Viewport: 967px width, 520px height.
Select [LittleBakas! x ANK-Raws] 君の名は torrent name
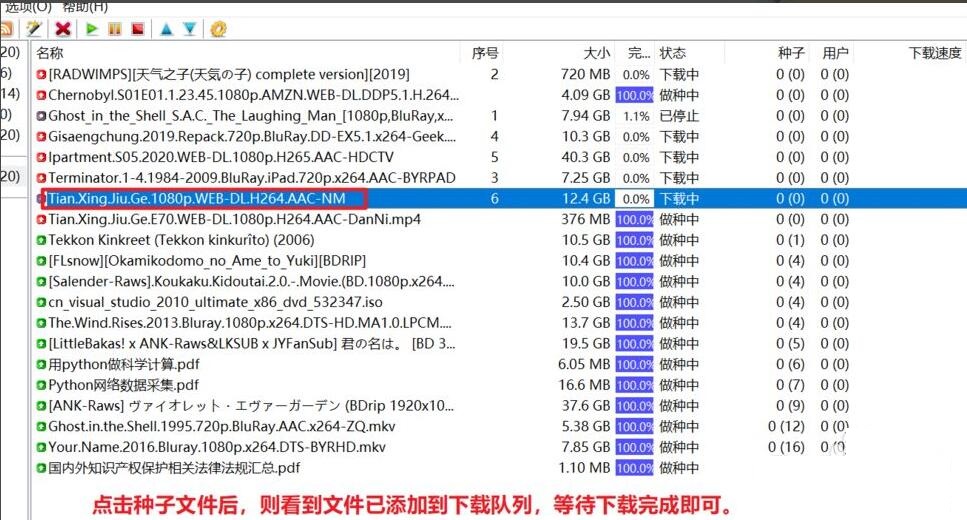coord(252,344)
